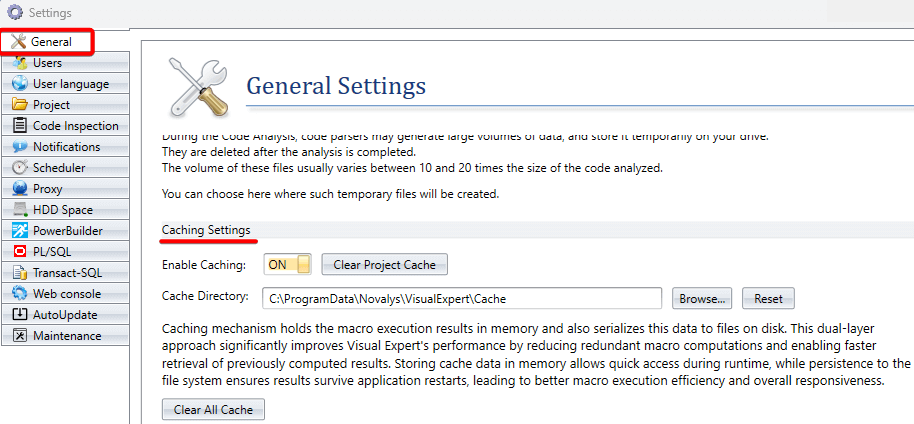914x424 pixels.
Task: Open the Notifications settings tab
Action: 65,146
